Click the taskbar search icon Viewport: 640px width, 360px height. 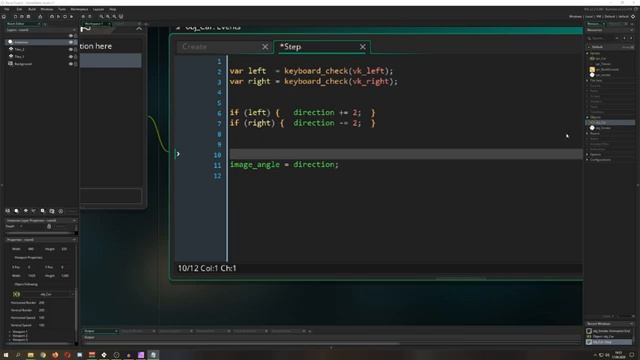coord(18,355)
